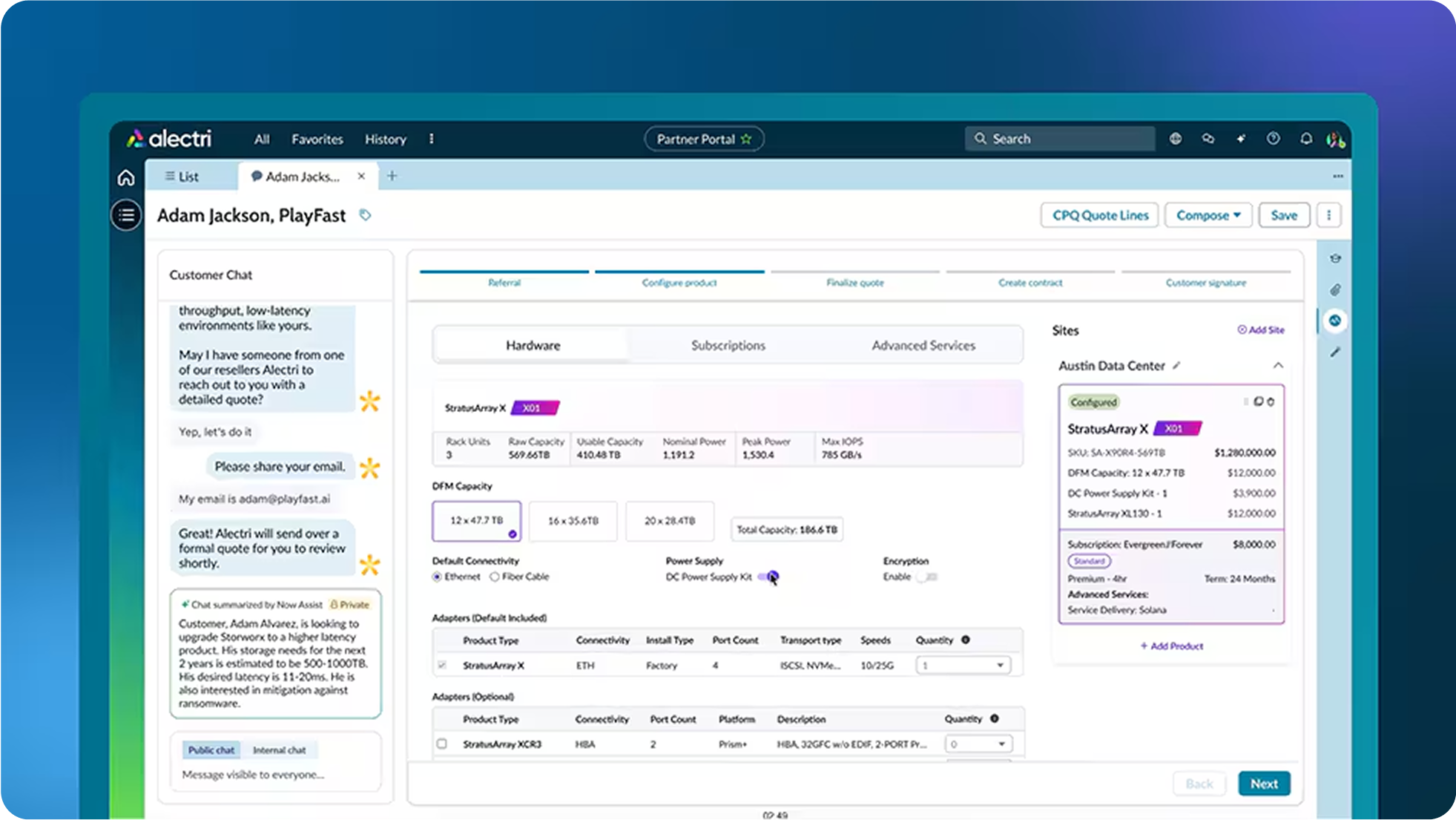The width and height of the screenshot is (1456, 820).
Task: Click tab bar overflow dots at far right
Action: pyautogui.click(x=1338, y=176)
